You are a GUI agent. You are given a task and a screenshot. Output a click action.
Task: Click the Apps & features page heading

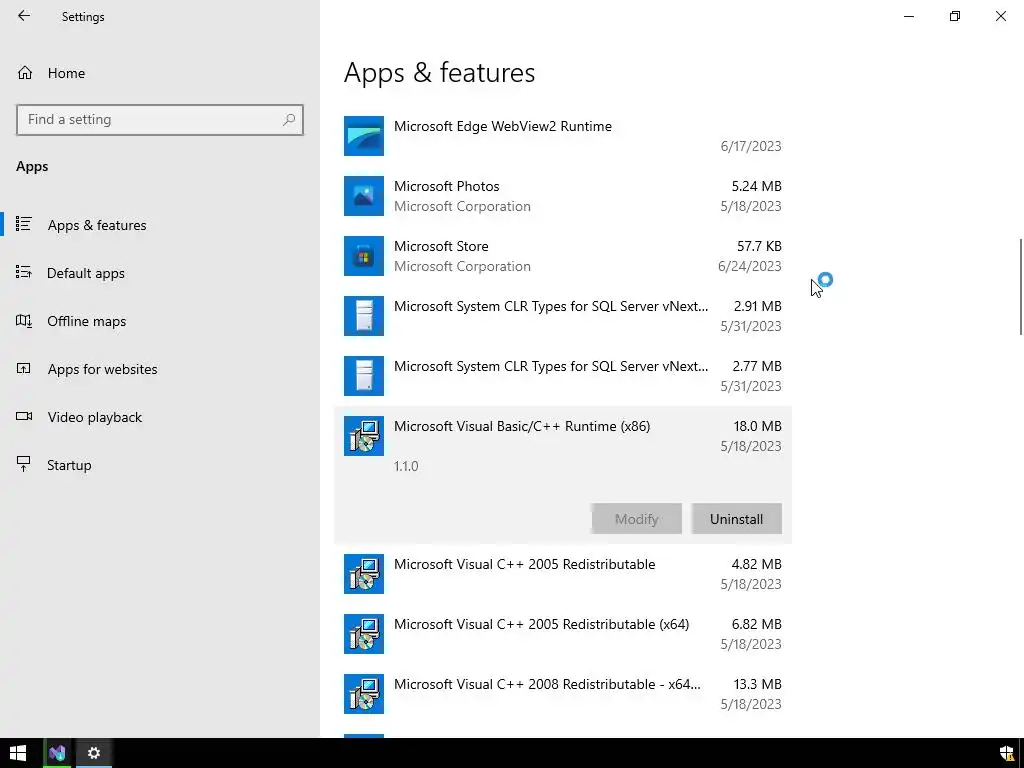440,72
